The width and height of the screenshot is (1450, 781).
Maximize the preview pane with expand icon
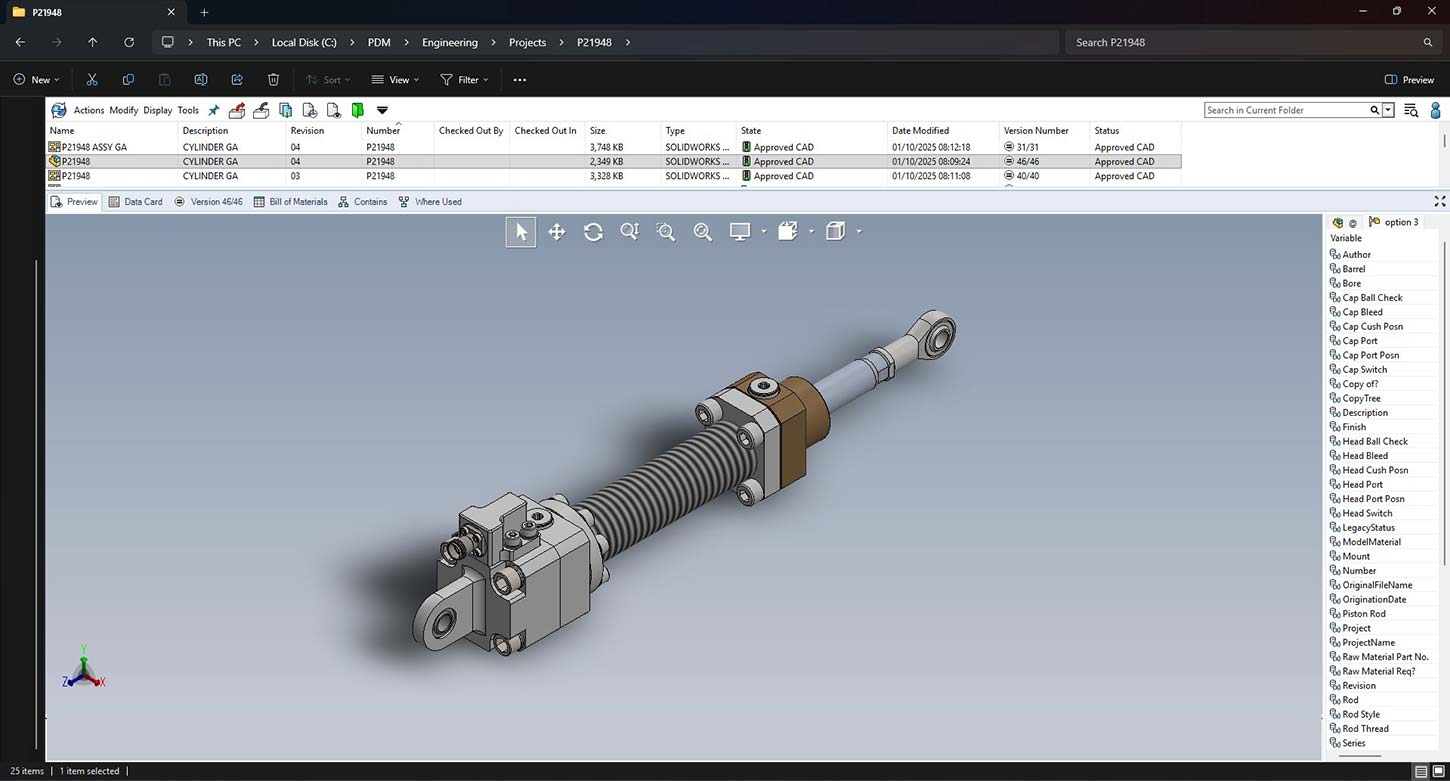point(1439,201)
